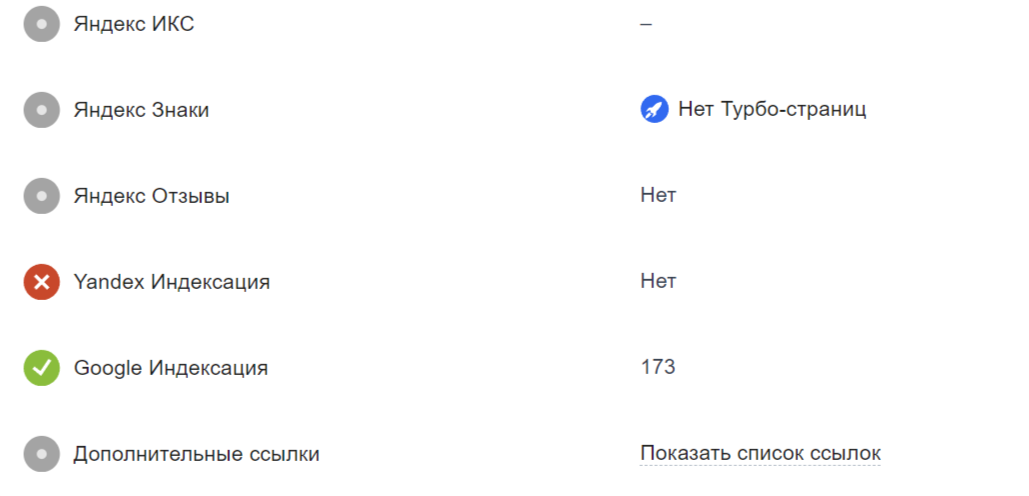This screenshot has height=496, width=1029.
Task: Click the red cross icon for Yandex Индексация
Action: [x=42, y=282]
